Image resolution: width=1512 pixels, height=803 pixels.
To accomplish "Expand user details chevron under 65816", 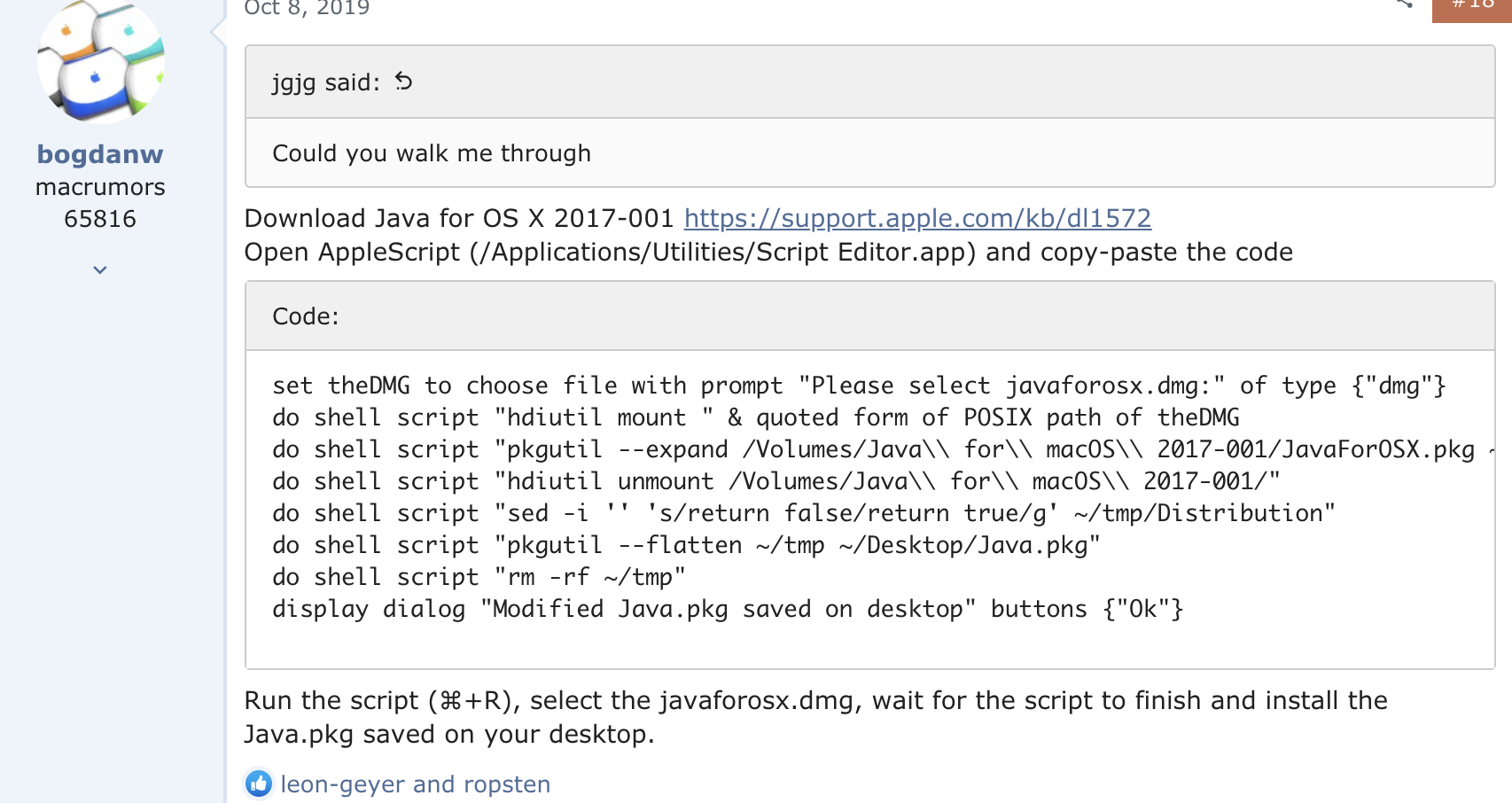I will (x=100, y=269).
